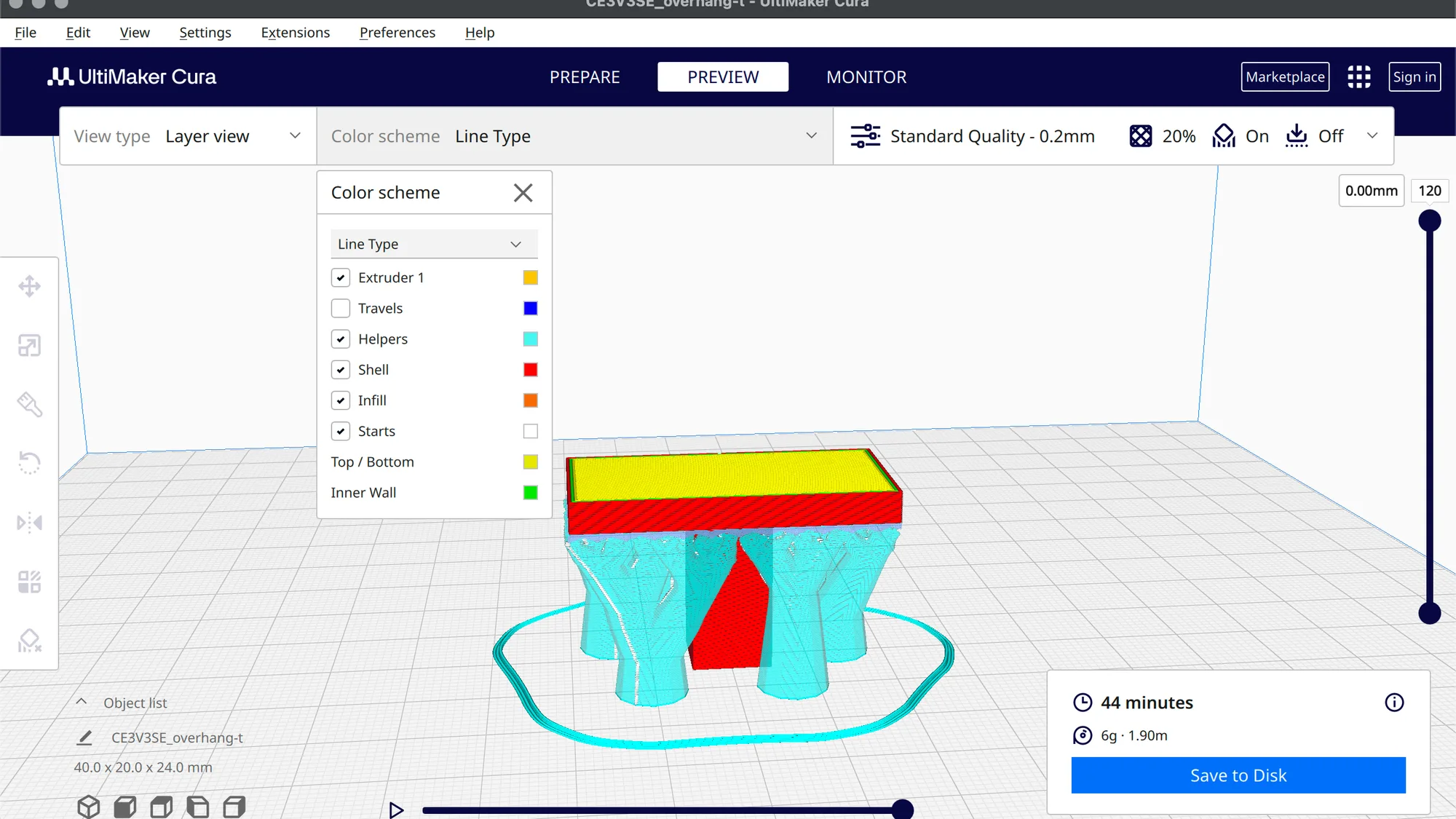Select the Move tool in left toolbar
The height and width of the screenshot is (819, 1456).
coord(29,286)
